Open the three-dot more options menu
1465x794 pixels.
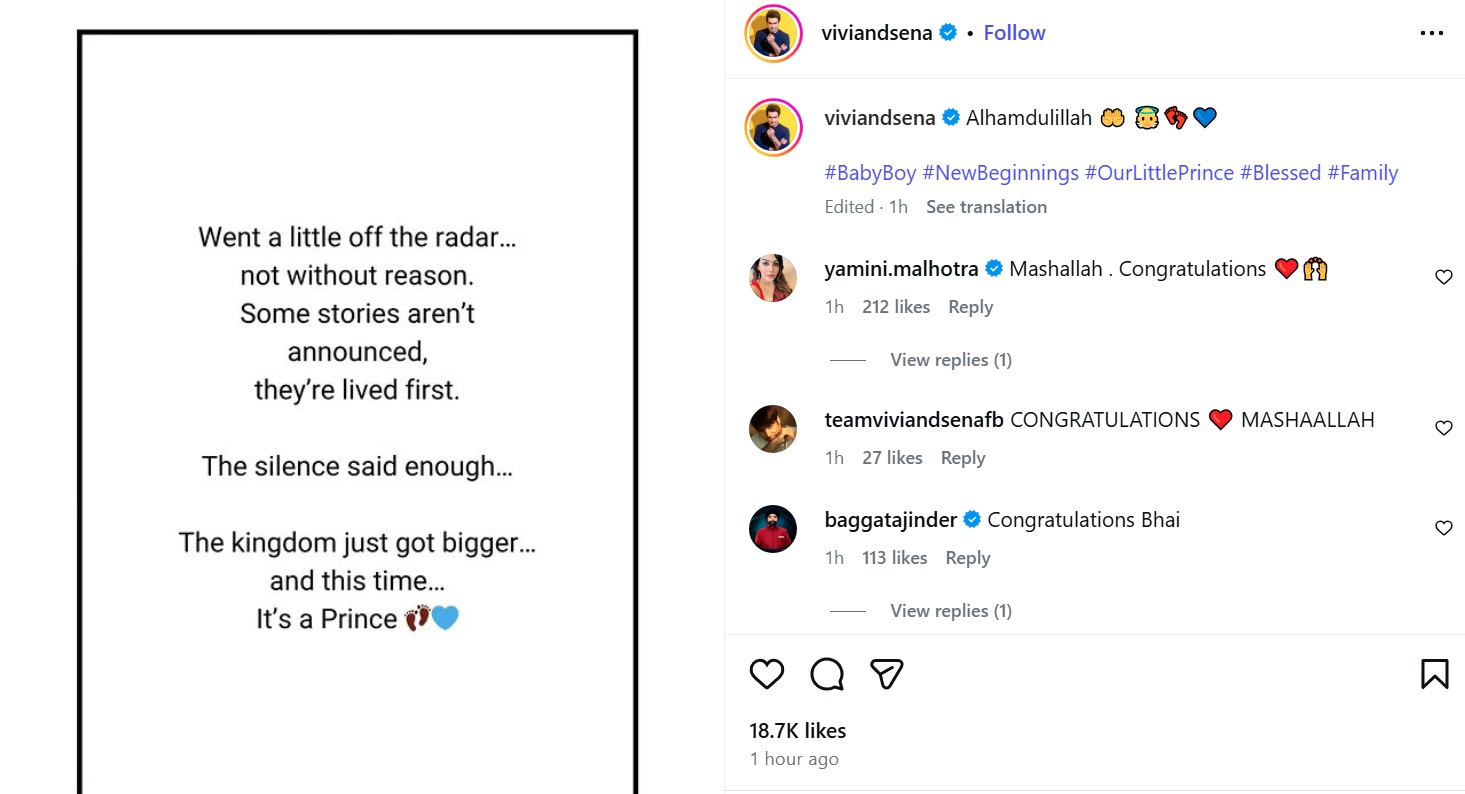click(x=1431, y=33)
